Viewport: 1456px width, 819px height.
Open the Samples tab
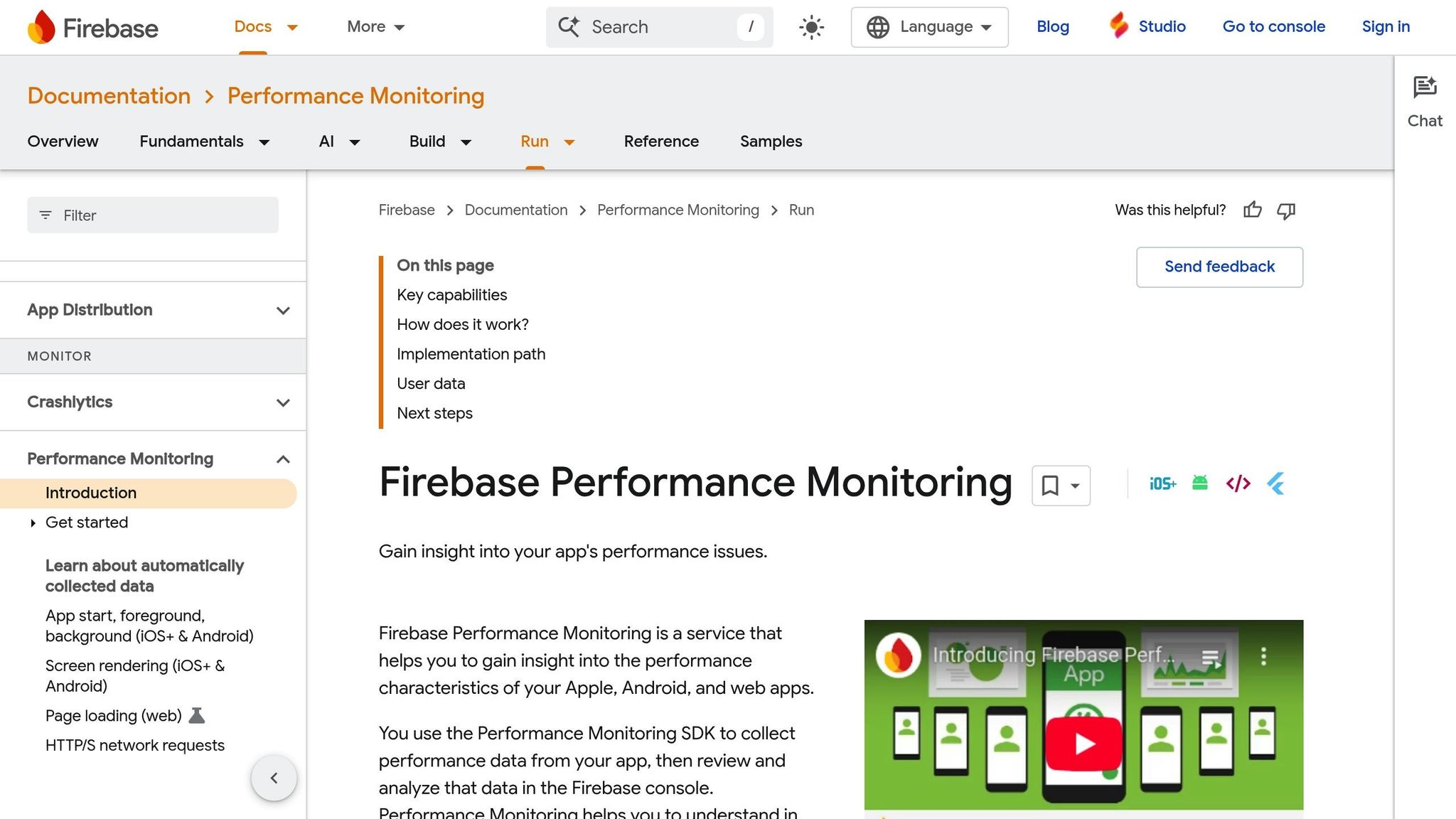[771, 141]
